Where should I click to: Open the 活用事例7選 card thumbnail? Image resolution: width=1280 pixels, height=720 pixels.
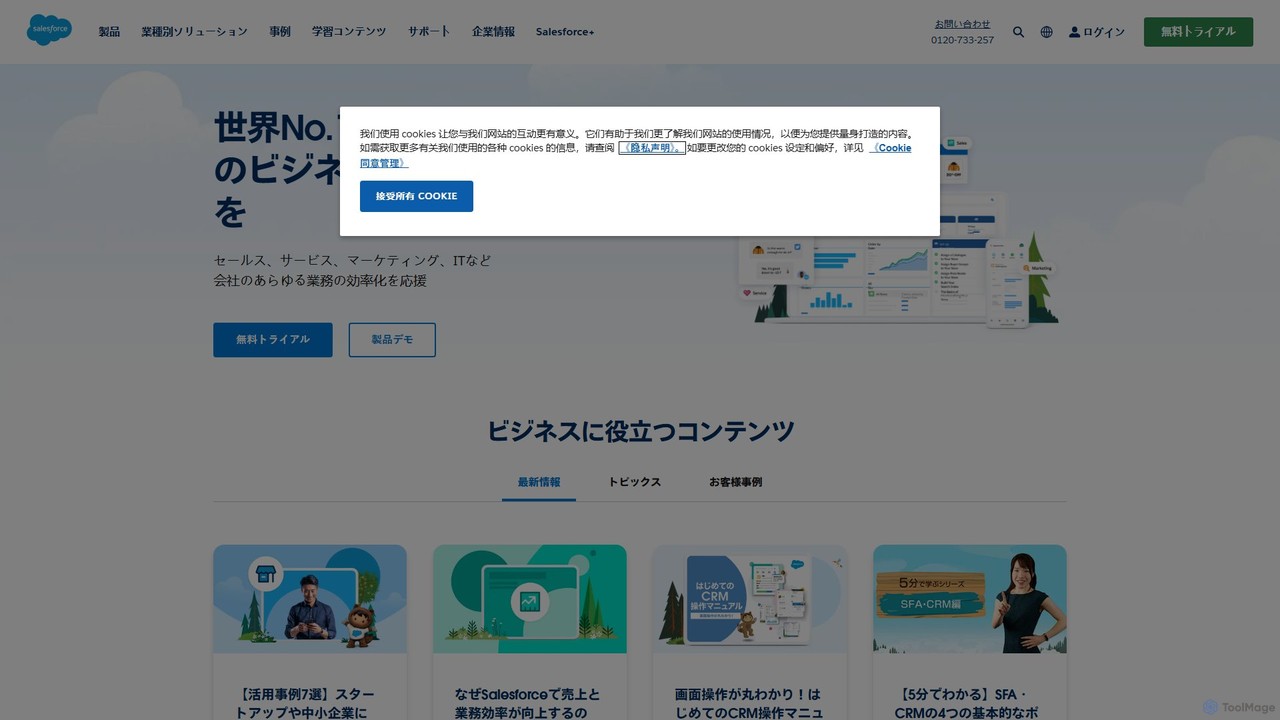click(310, 599)
